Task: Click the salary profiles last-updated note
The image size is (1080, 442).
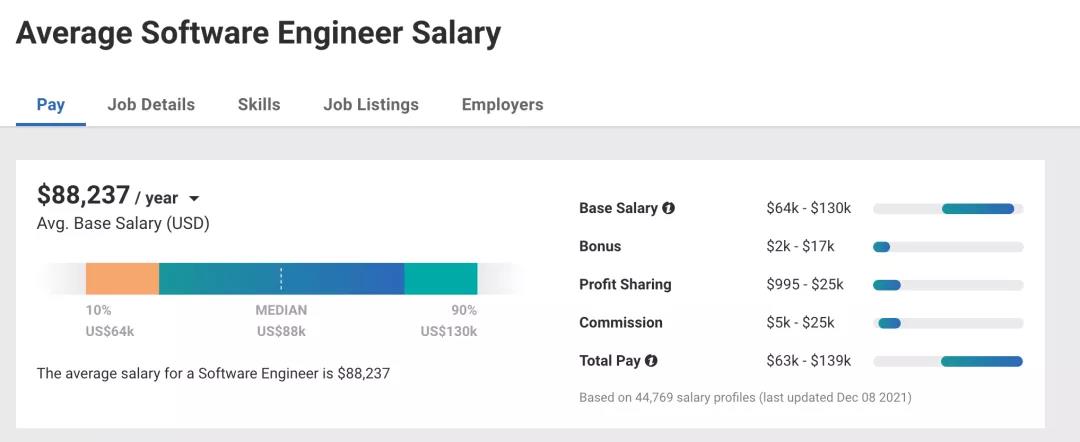Action: (745, 397)
